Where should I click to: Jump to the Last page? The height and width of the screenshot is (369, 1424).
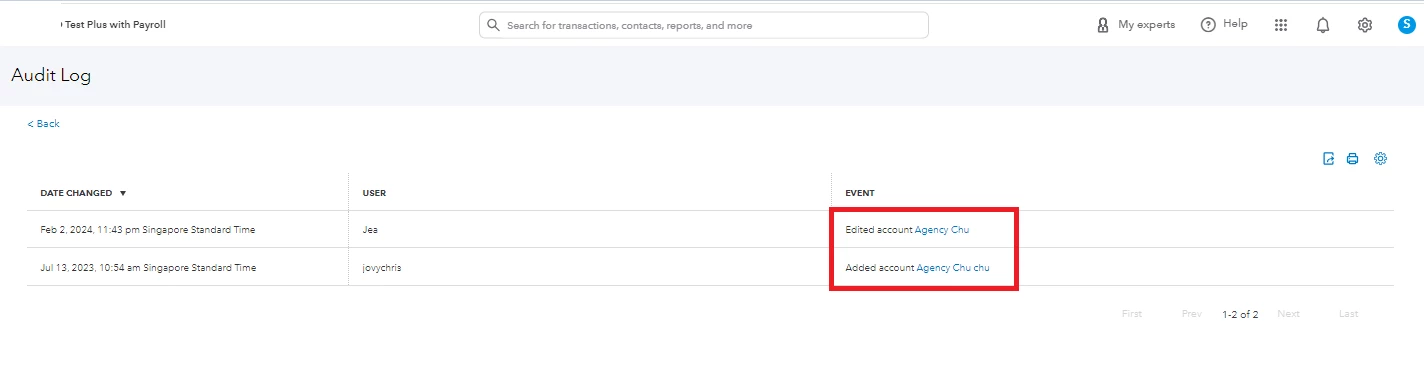[x=1349, y=314]
